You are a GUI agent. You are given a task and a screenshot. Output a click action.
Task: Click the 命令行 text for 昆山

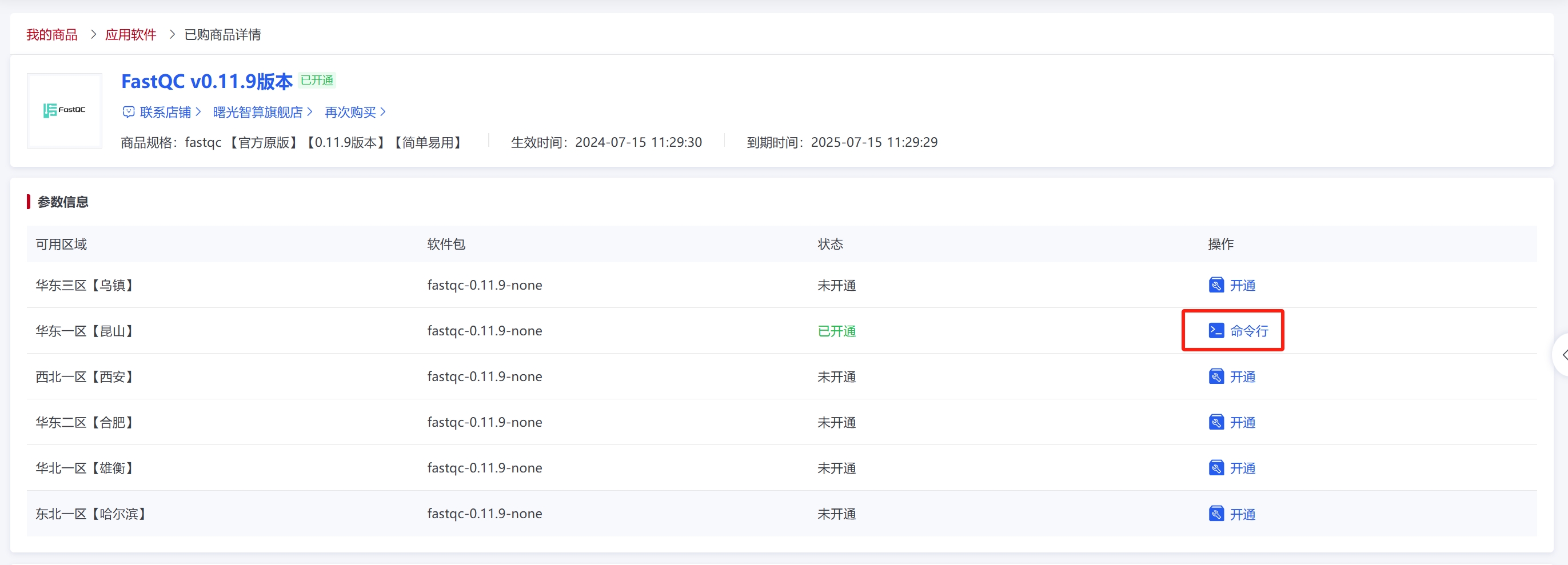pos(1249,331)
